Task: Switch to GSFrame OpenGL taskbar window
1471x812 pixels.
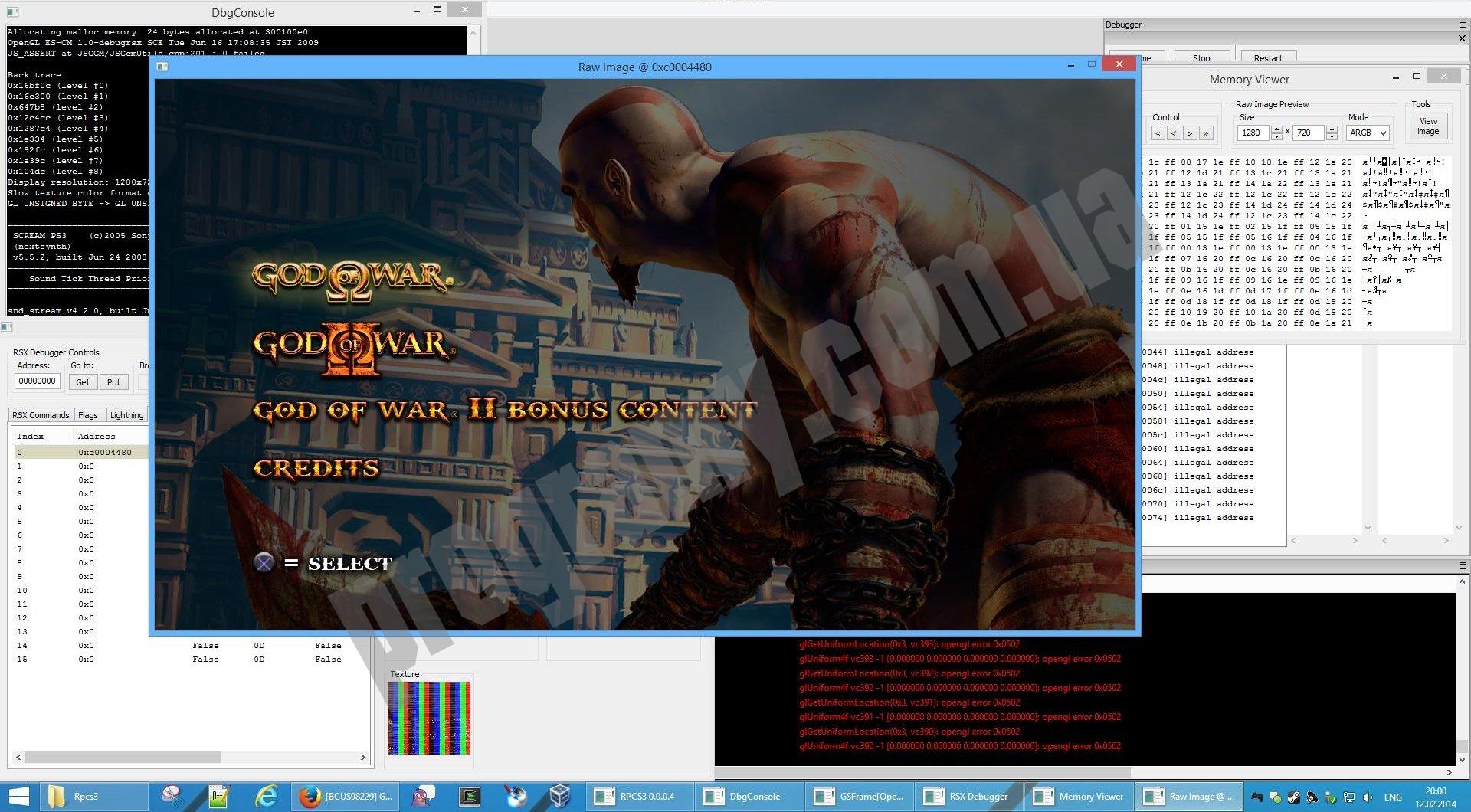Action: (x=859, y=797)
